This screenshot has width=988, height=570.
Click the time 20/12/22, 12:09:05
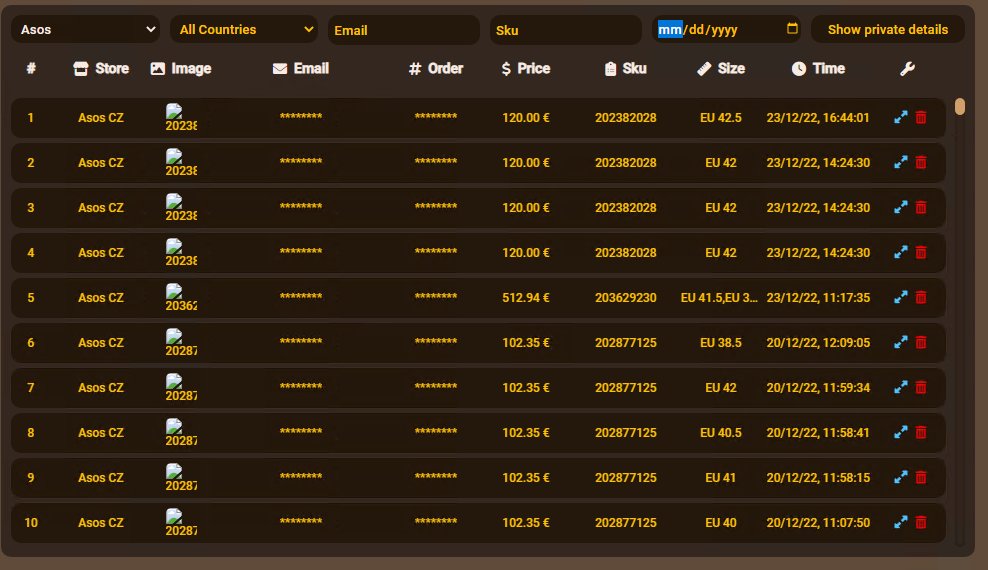[x=818, y=343]
